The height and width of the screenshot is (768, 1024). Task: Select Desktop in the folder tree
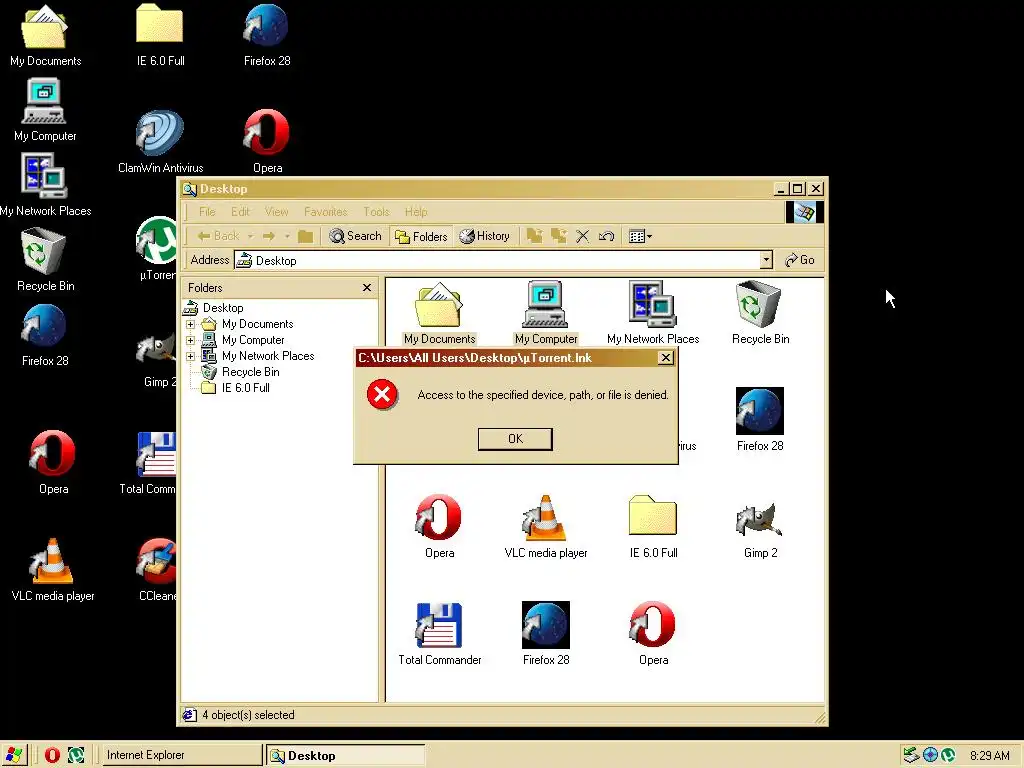pyautogui.click(x=223, y=308)
